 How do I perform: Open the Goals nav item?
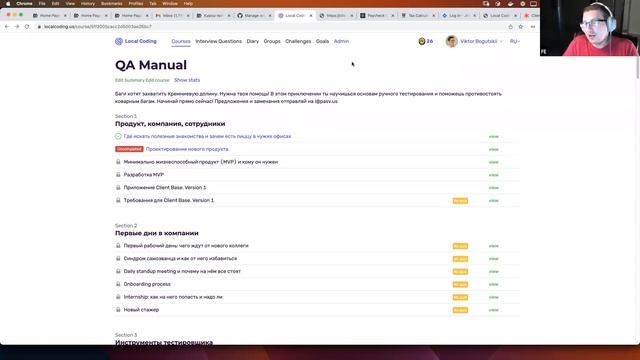coord(322,41)
